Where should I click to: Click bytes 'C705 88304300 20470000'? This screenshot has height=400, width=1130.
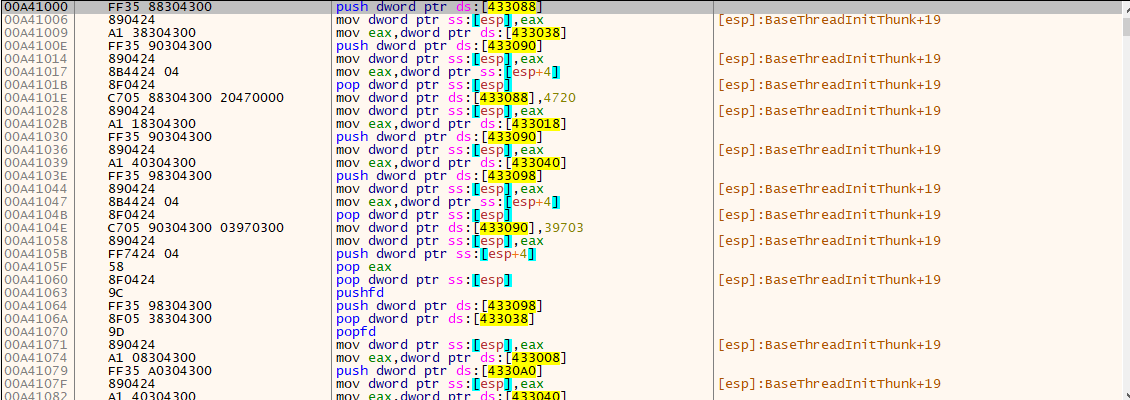(x=195, y=97)
